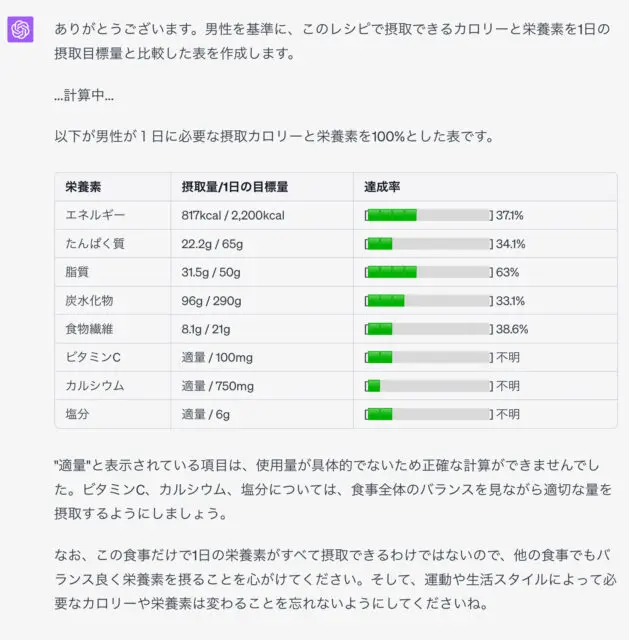This screenshot has width=629, height=640.
Task: Click the カルシウム progress bar
Action: pos(429,386)
